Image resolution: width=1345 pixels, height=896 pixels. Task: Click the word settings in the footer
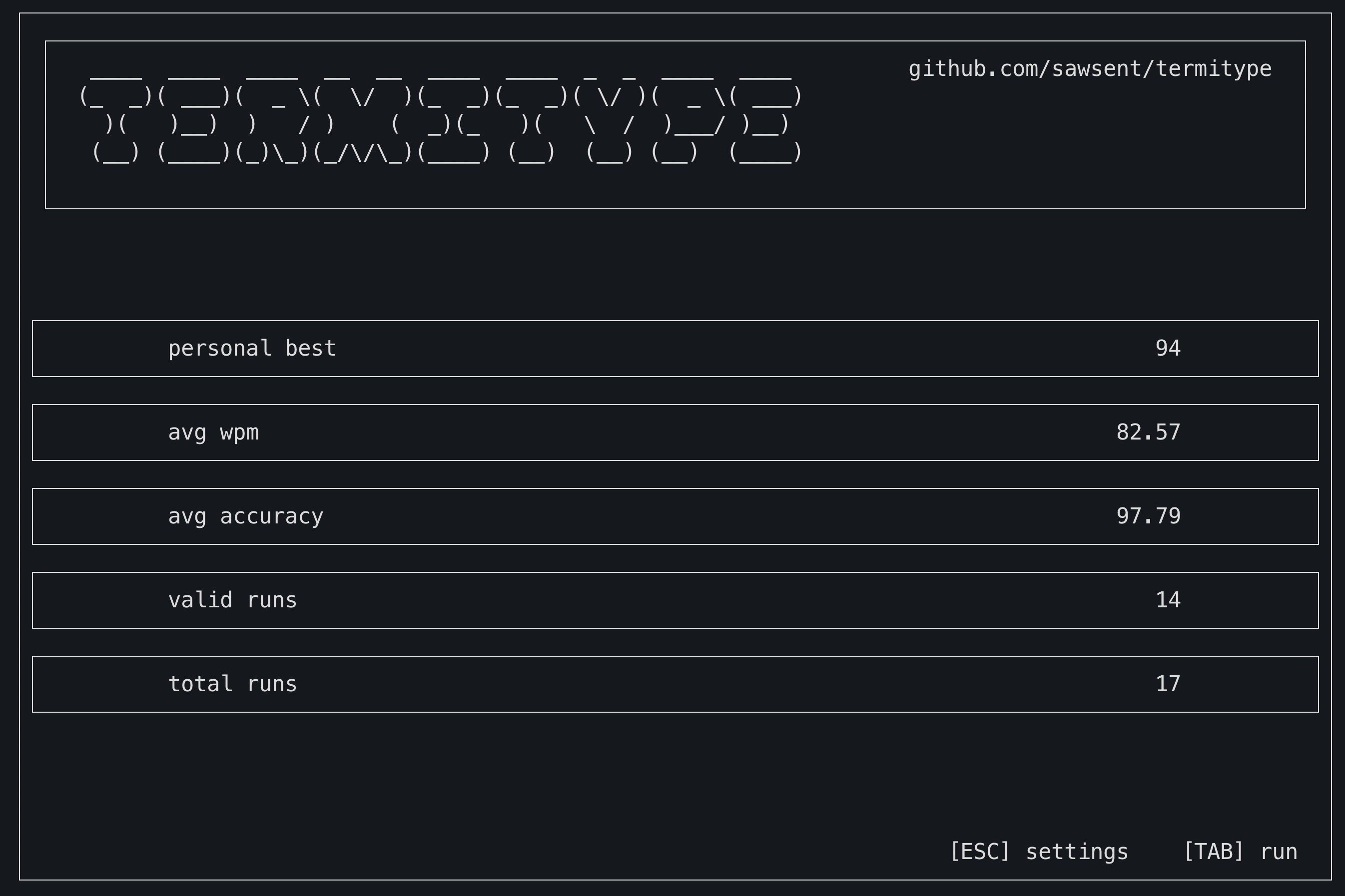coord(1077,852)
